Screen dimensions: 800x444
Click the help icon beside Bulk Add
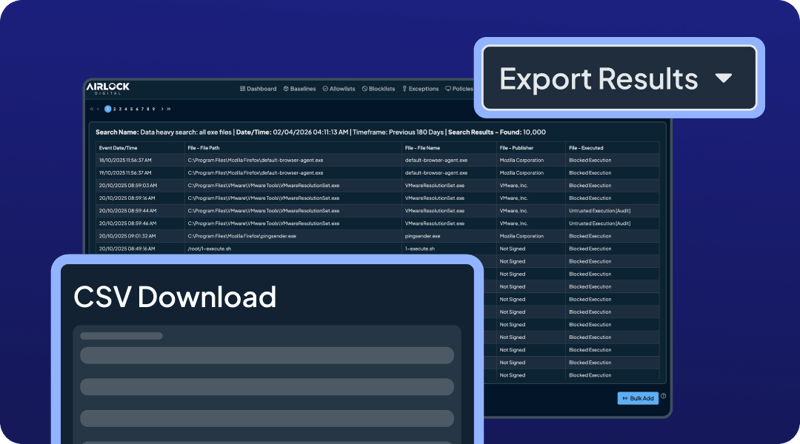click(663, 397)
